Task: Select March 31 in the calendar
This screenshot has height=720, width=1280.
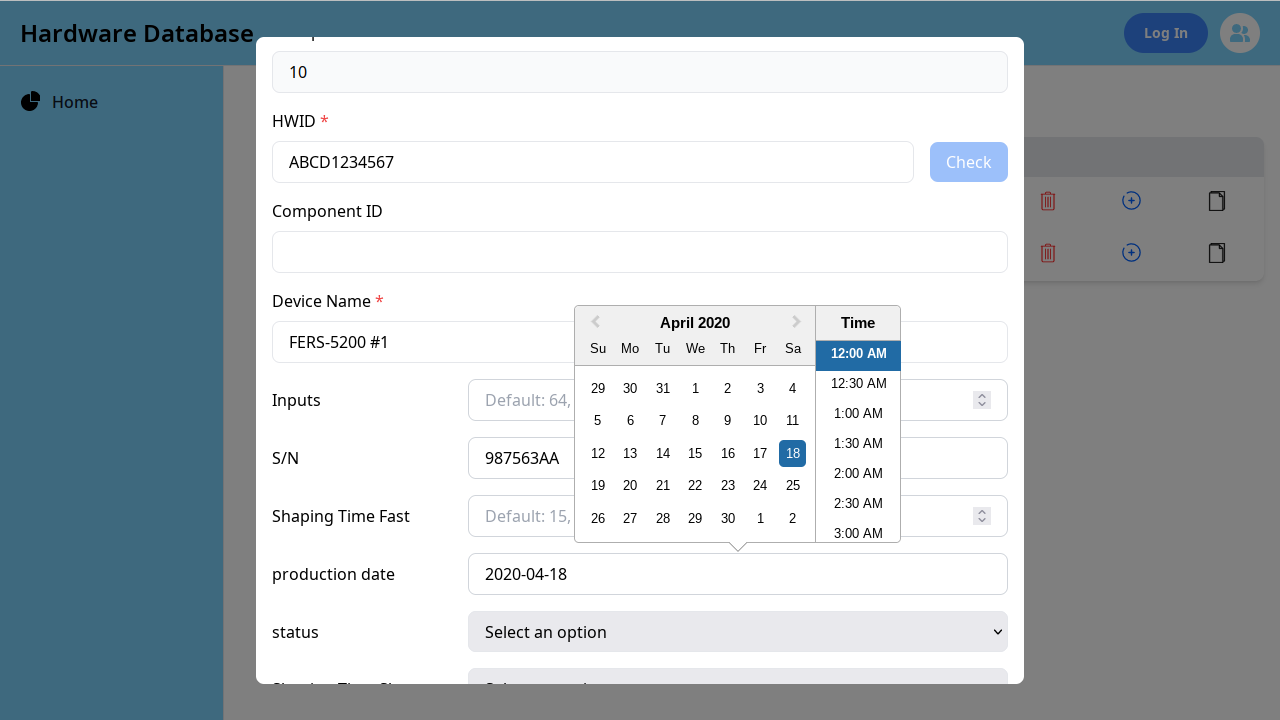Action: coord(663,388)
